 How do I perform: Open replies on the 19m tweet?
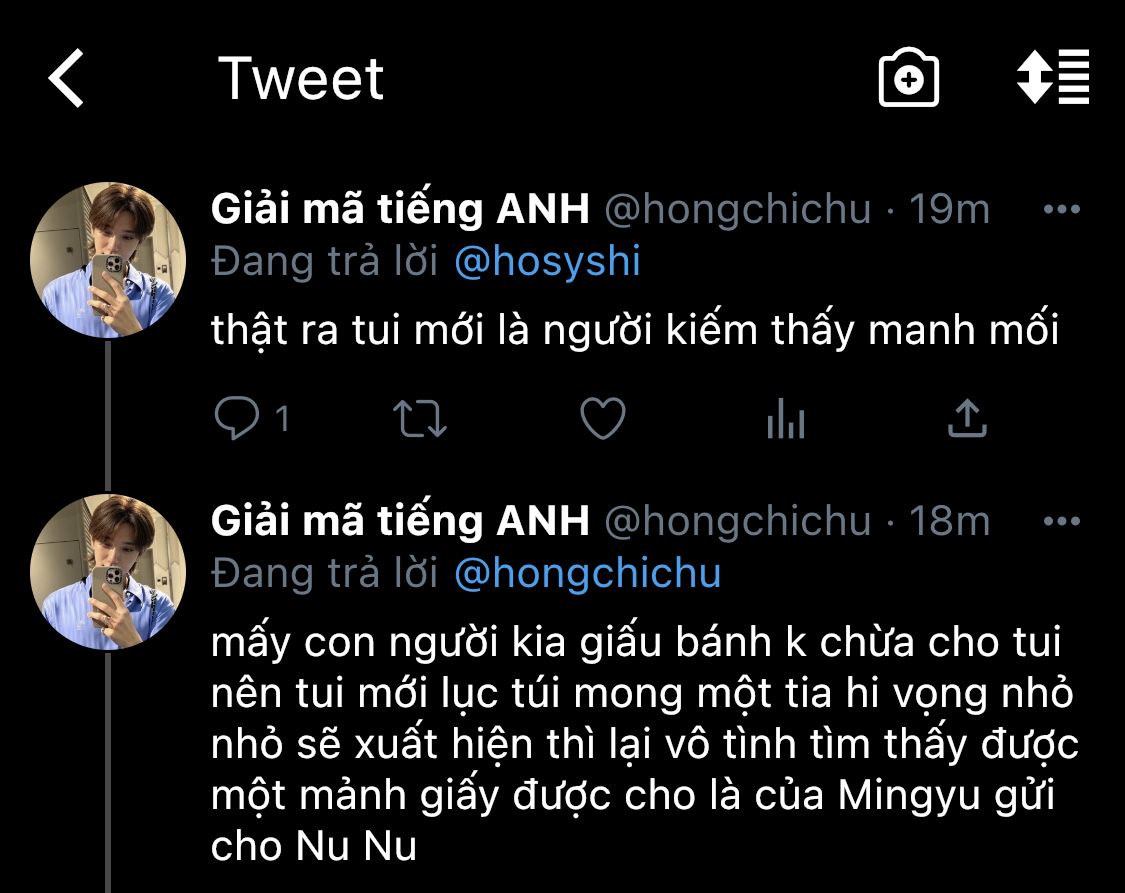[x=237, y=417]
